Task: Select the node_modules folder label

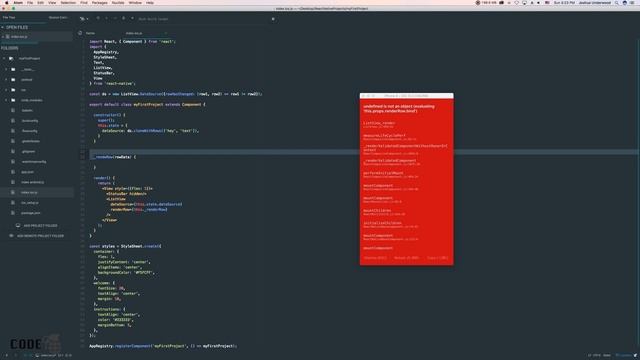Action: (32, 100)
